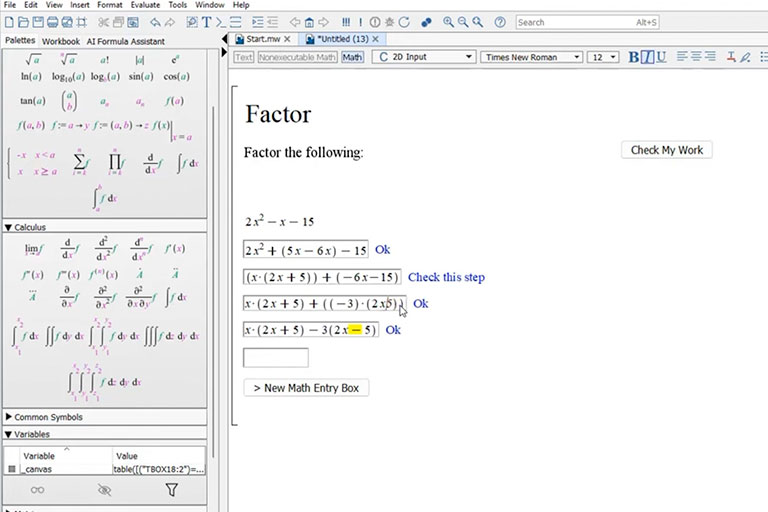768x512 pixels.
Task: Open the Evaluate menu
Action: tap(144, 5)
